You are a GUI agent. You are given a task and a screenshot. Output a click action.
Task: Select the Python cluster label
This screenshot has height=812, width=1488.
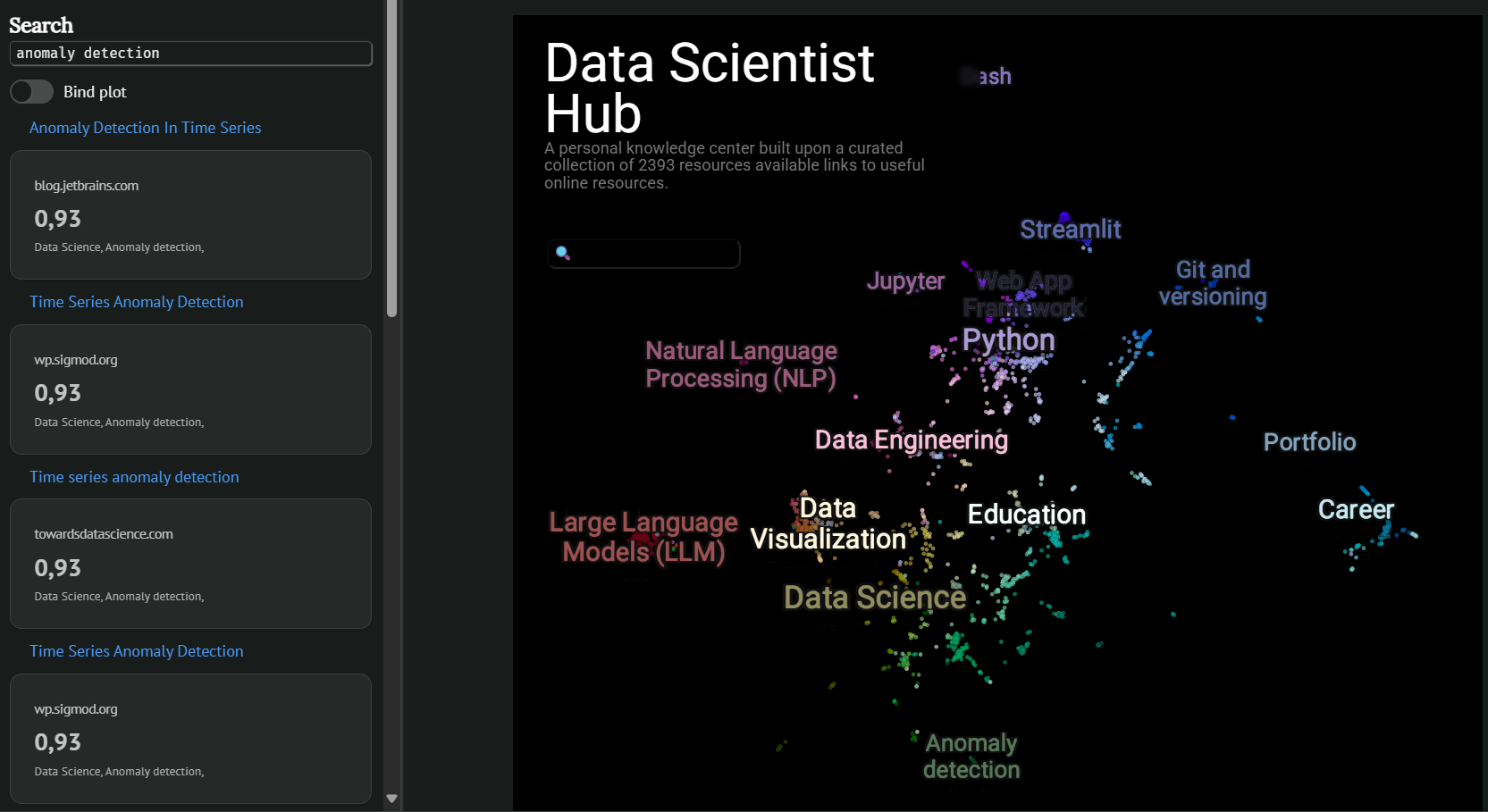pos(1008,340)
